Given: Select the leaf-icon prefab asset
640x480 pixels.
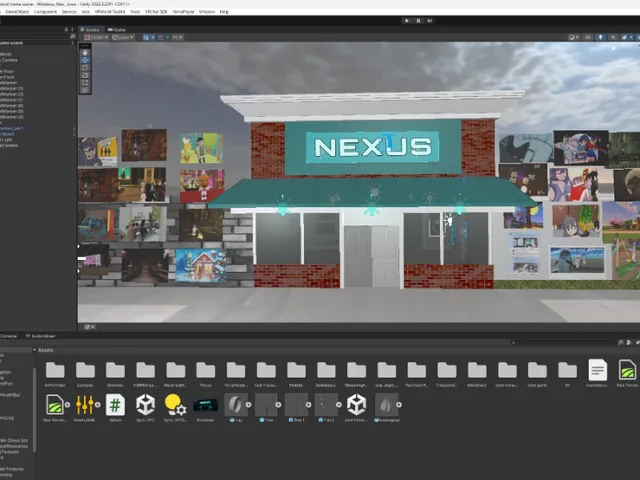Looking at the screenshot, I should (386, 408).
